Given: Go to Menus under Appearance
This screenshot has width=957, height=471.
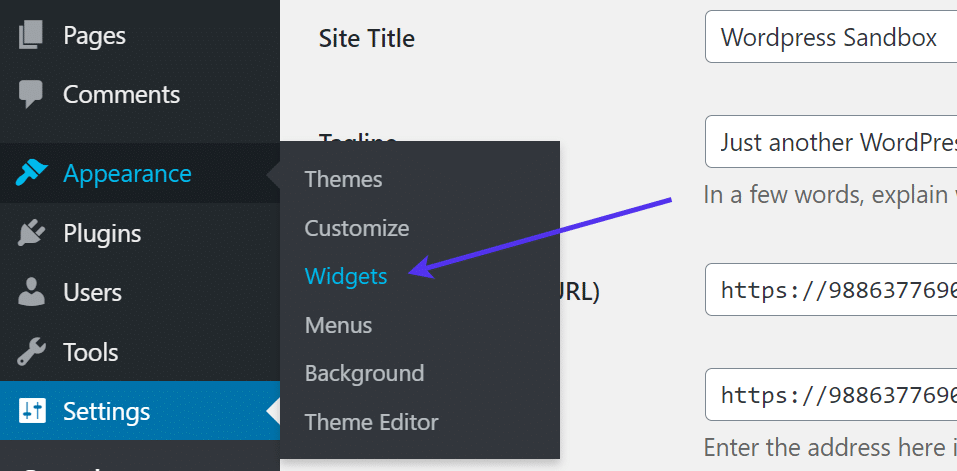Looking at the screenshot, I should 338,325.
